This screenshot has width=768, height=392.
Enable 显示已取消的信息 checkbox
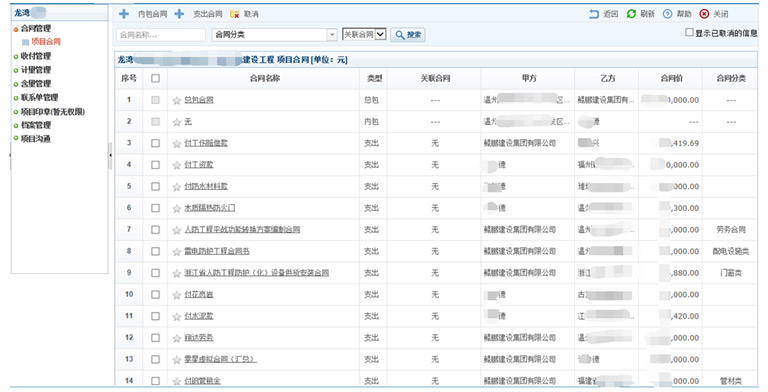tap(689, 32)
